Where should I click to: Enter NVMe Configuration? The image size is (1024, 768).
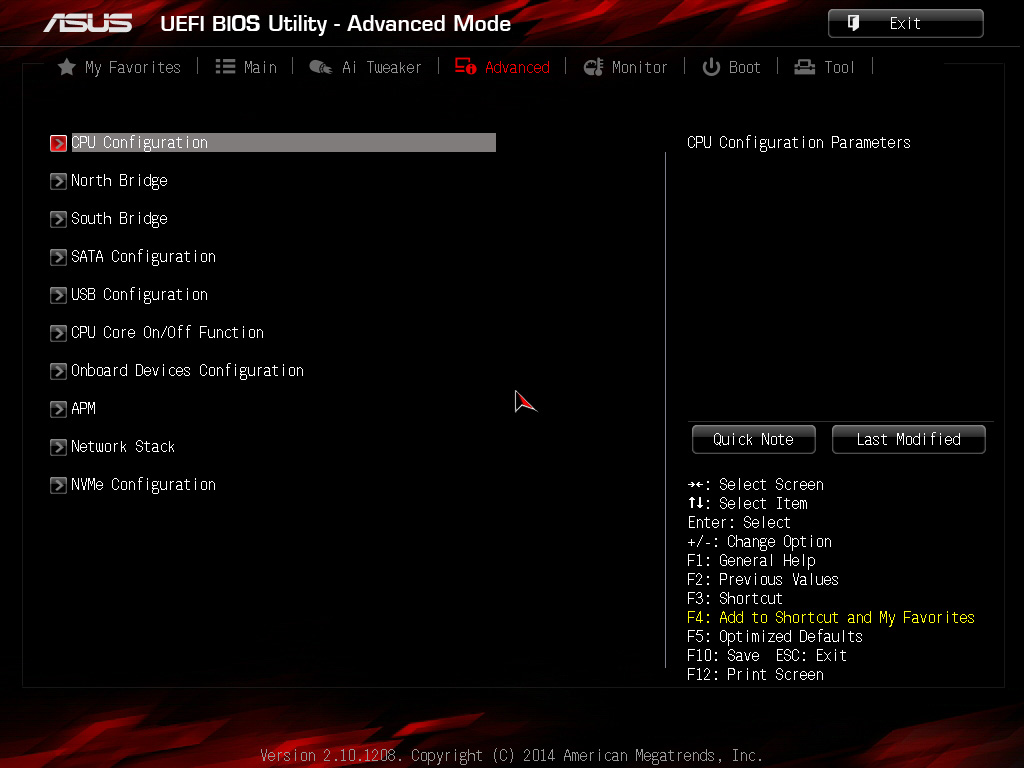(143, 485)
